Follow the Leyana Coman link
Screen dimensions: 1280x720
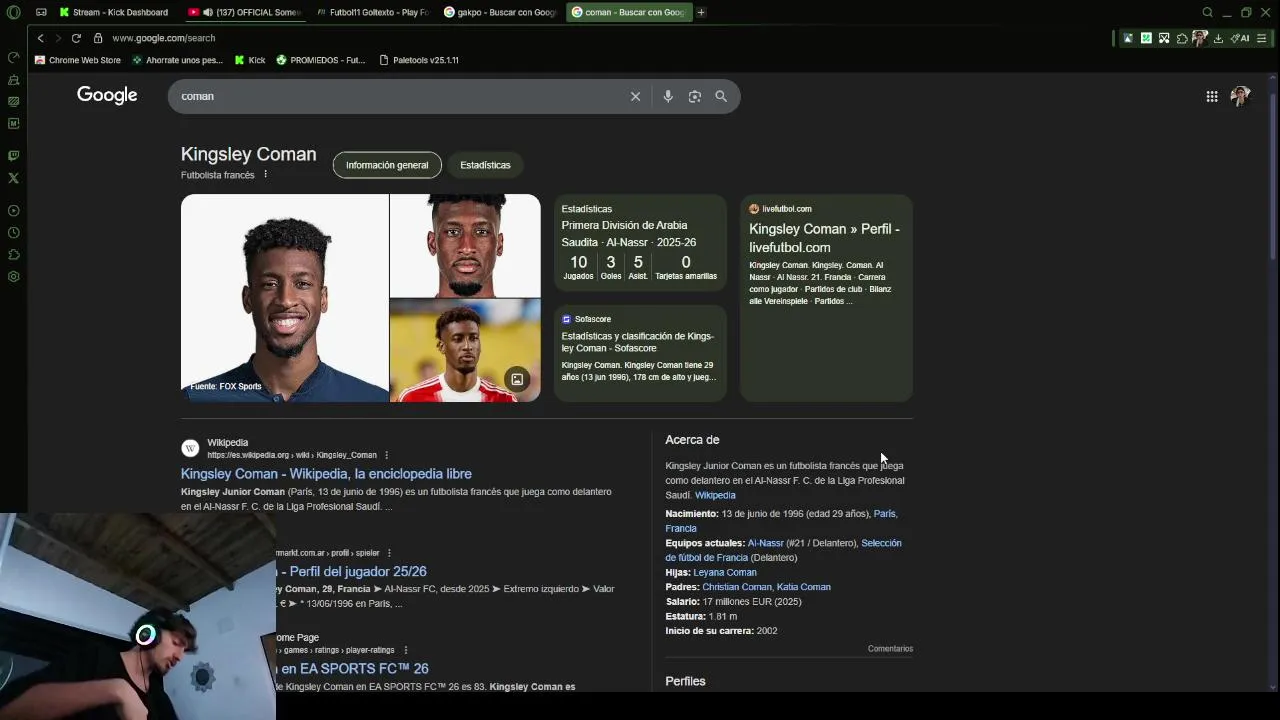click(725, 572)
